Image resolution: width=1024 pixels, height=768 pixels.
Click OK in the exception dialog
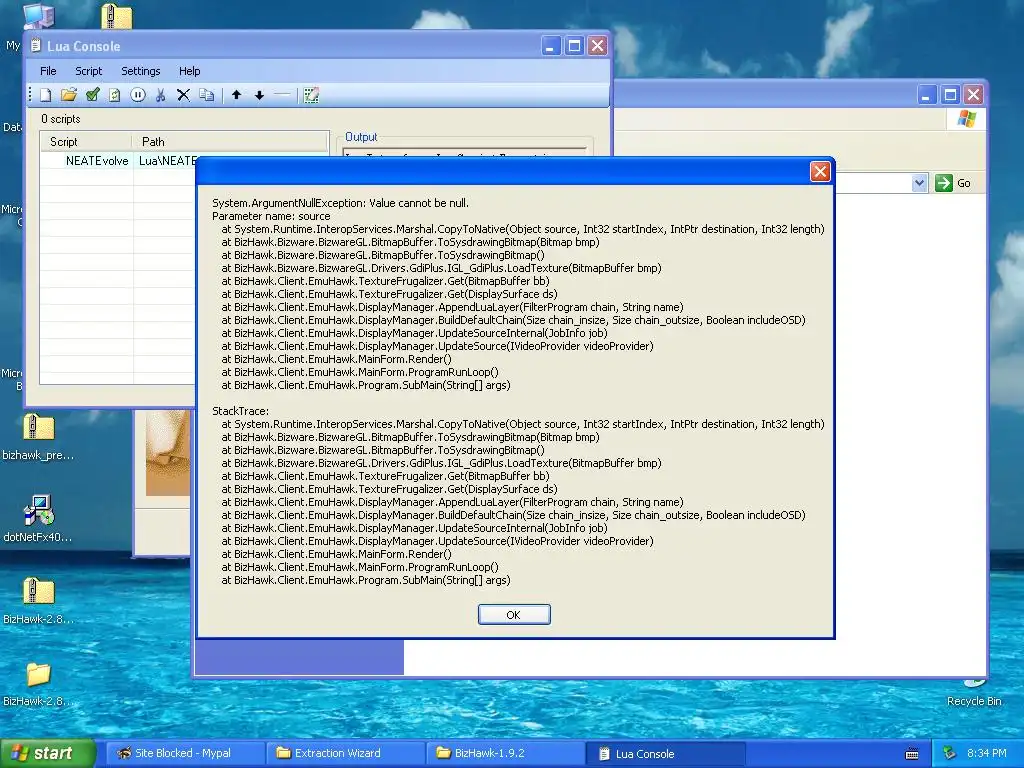click(x=514, y=615)
